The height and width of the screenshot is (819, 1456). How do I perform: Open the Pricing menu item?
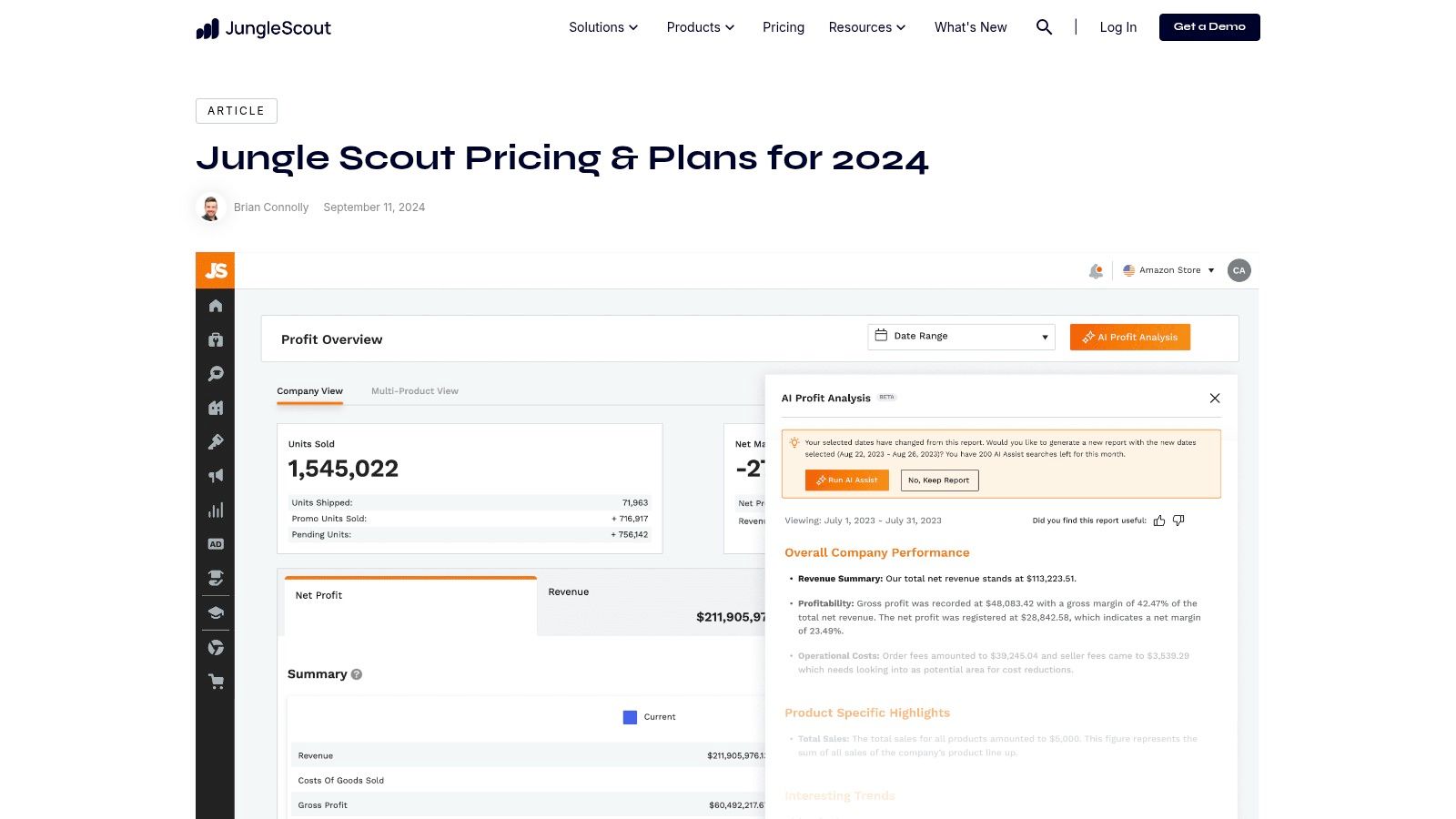(x=783, y=27)
